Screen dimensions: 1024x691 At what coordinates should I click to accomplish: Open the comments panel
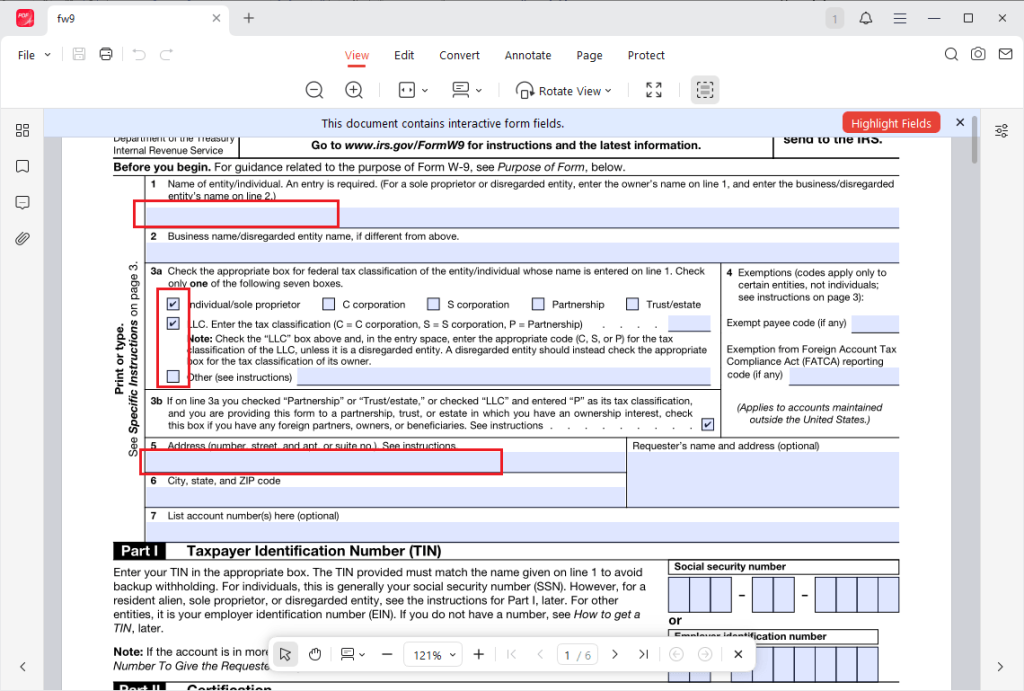pyautogui.click(x=22, y=202)
